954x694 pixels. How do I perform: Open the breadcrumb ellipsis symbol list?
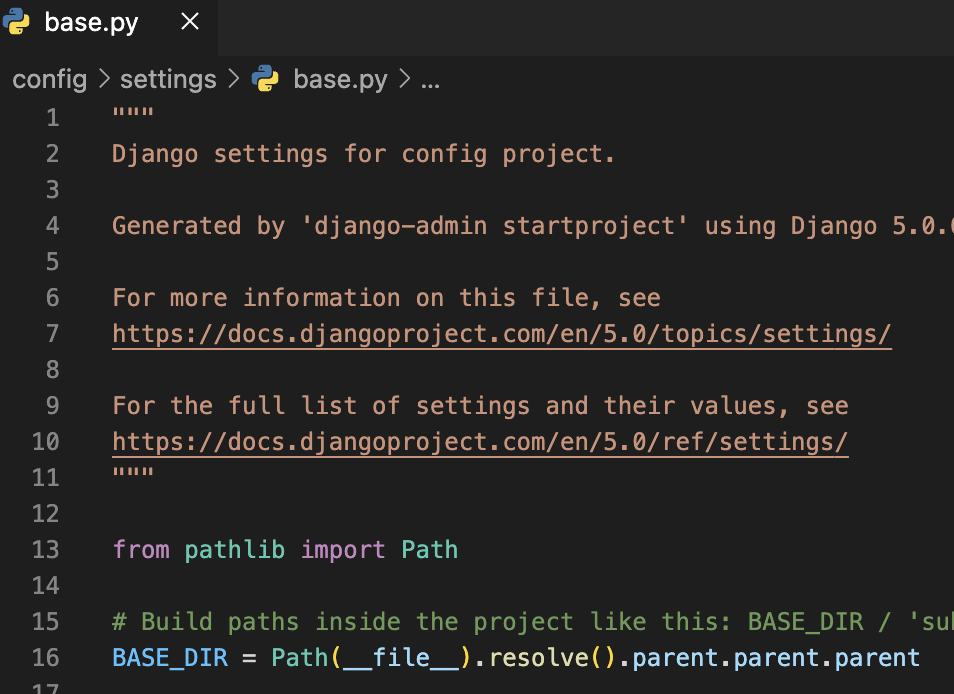pos(430,82)
